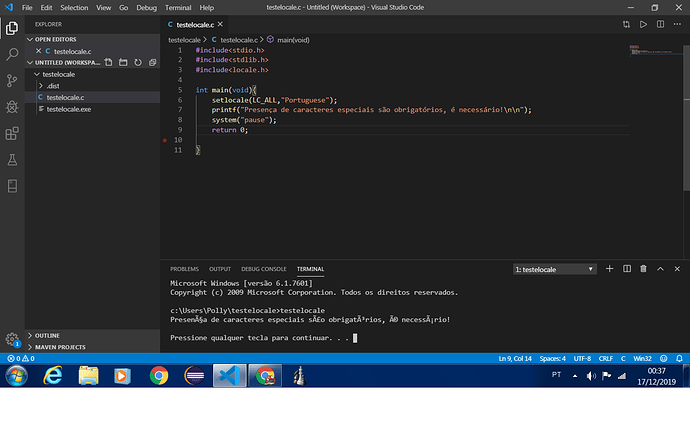Click the editor vertical scrollbar
This screenshot has width=690, height=431.
(686, 119)
